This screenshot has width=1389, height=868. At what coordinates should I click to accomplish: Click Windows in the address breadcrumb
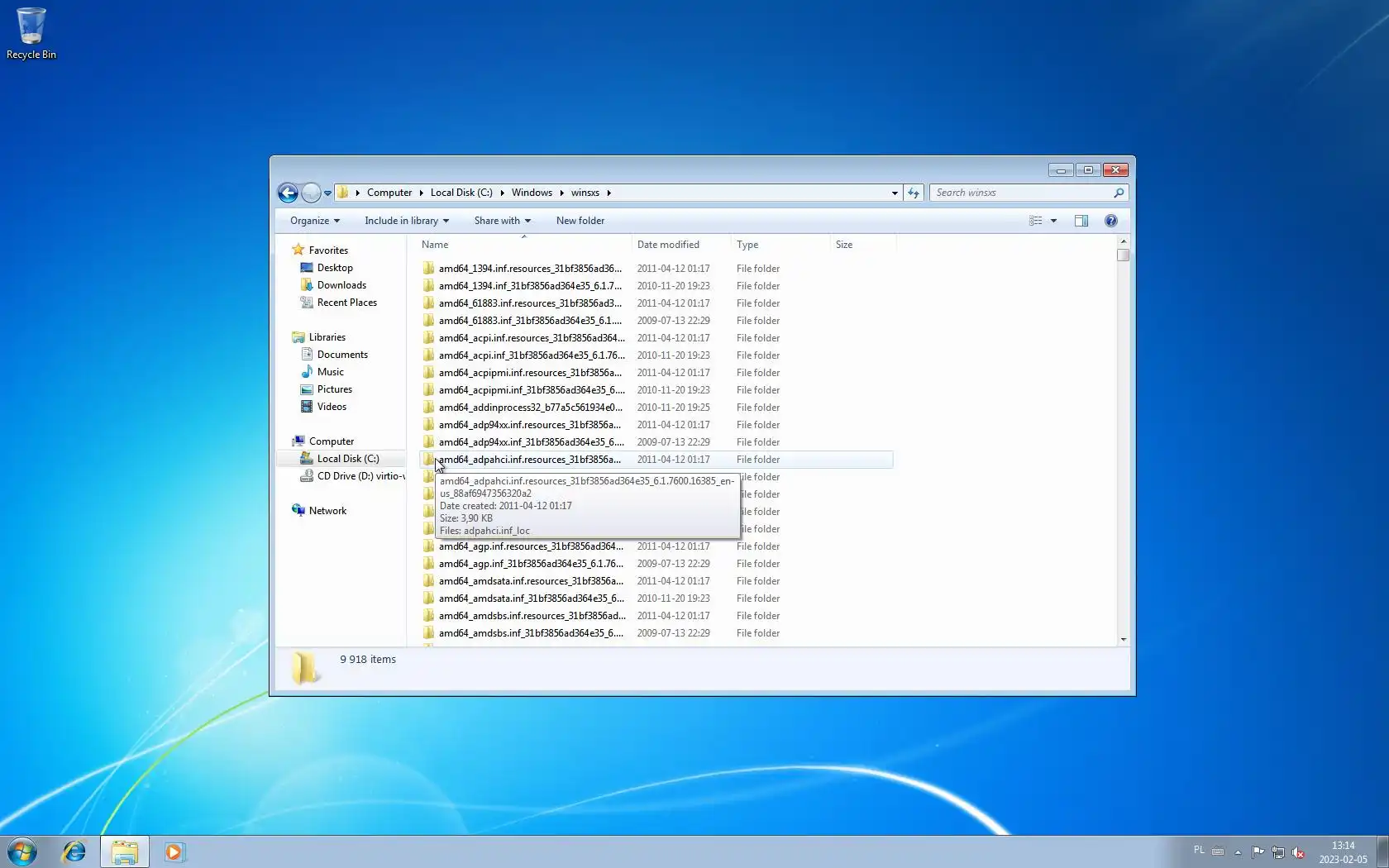pos(532,193)
